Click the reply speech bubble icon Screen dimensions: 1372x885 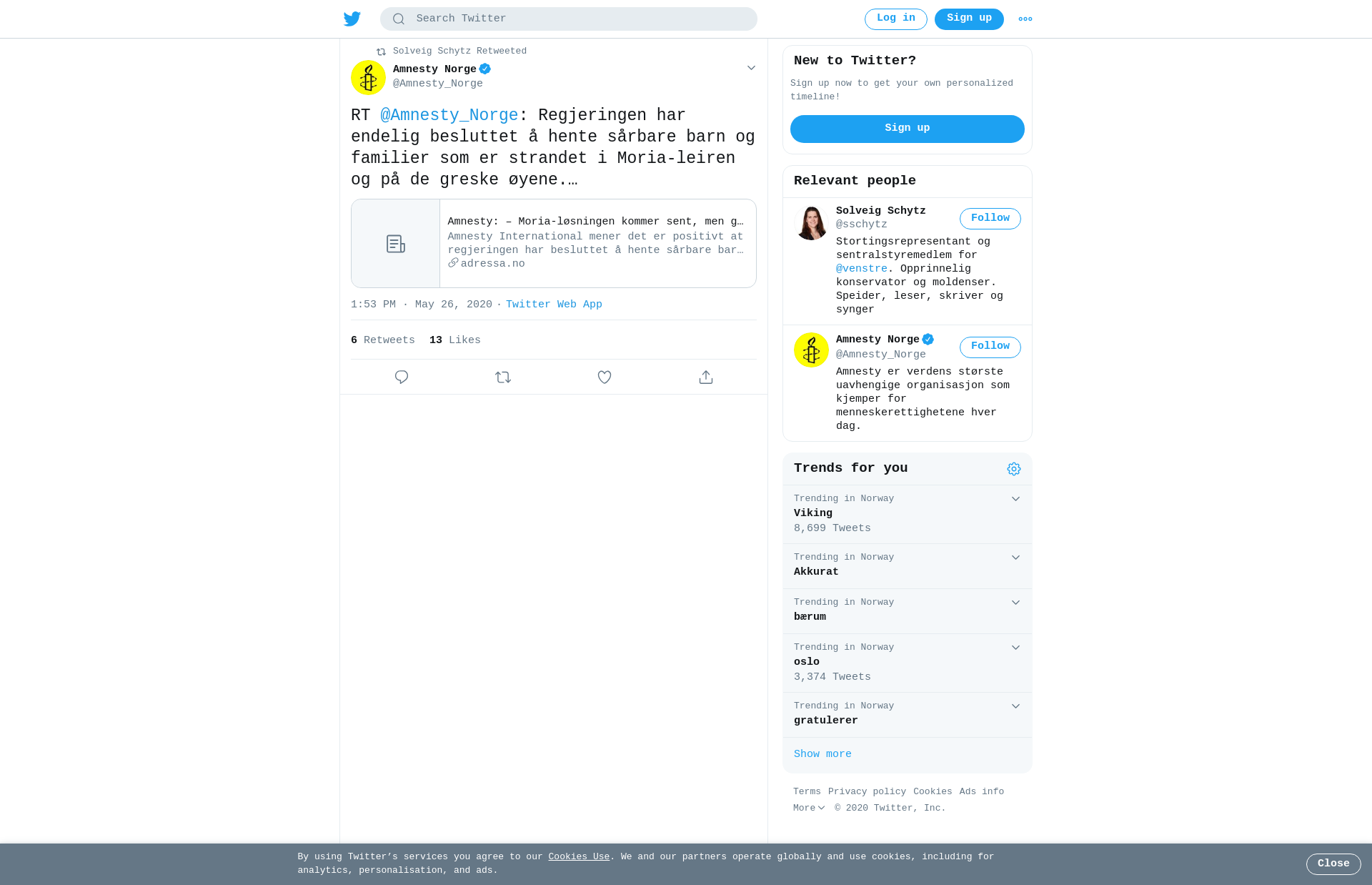click(x=402, y=377)
